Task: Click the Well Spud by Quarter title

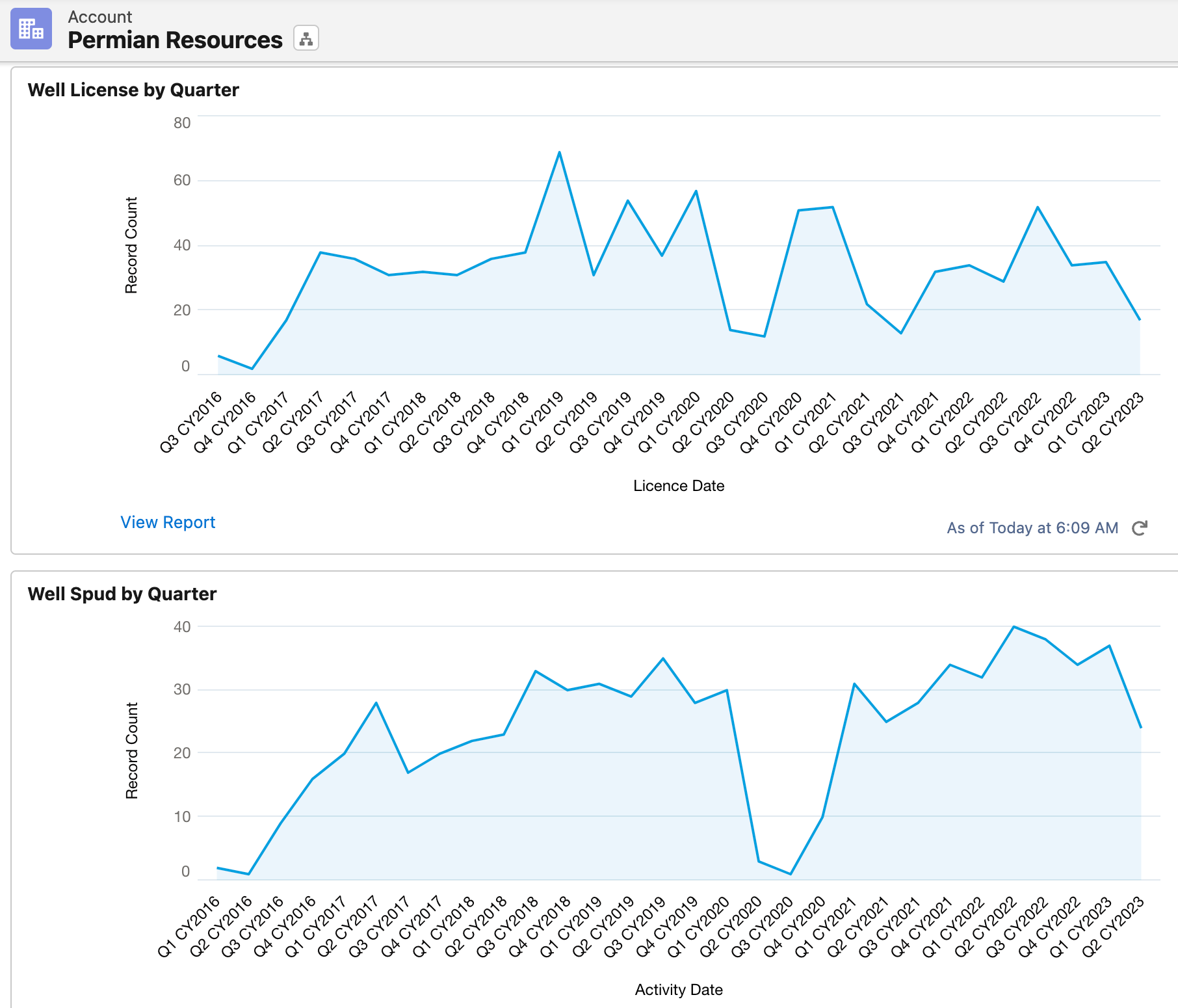Action: (122, 594)
